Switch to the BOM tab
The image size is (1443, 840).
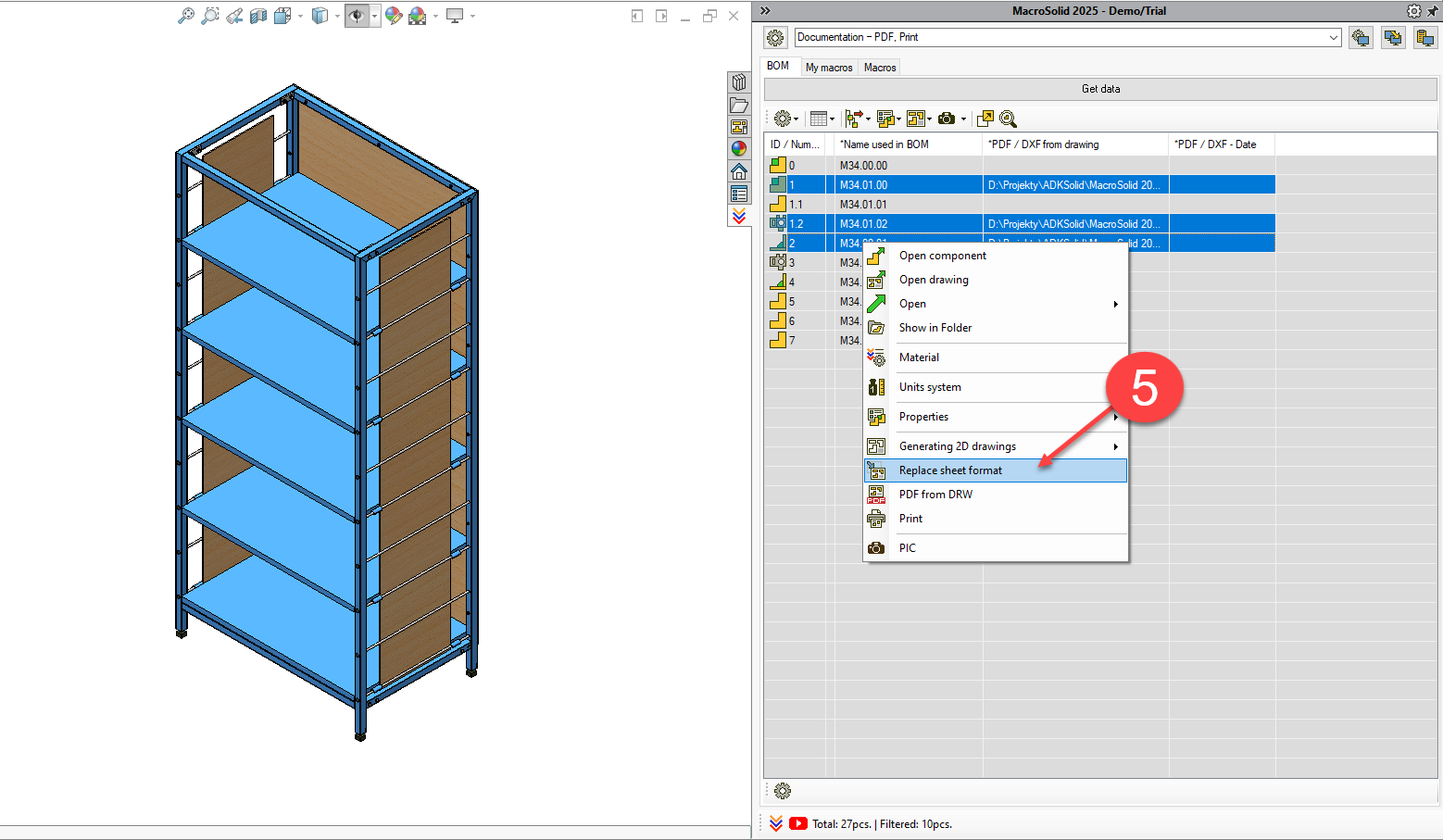point(778,66)
